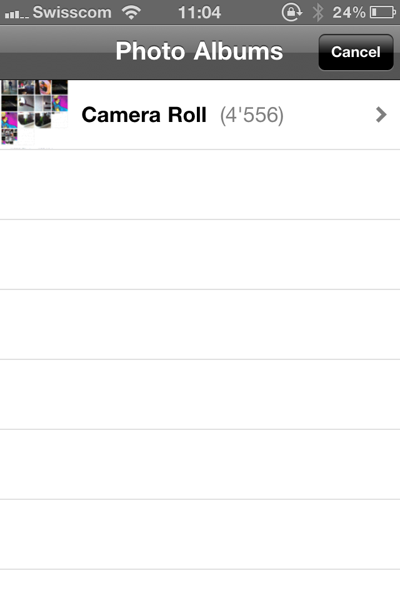Tap the 11:04 clock in status bar
Image resolution: width=400 pixels, height=600 pixels.
coord(199,13)
